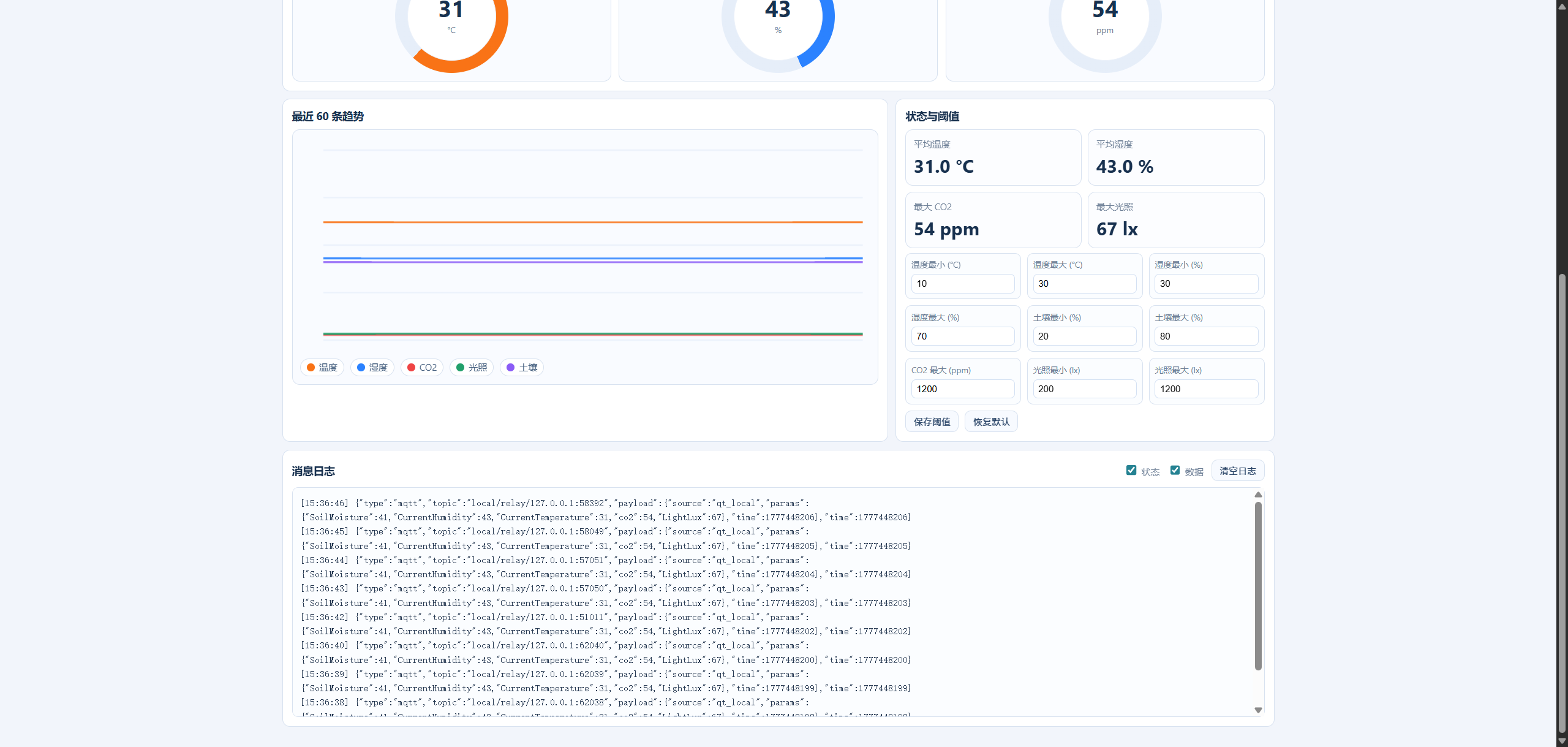Screen dimensions: 1568x747
Task: Focus the 光照最小 (lx) input field
Action: click(x=1084, y=389)
